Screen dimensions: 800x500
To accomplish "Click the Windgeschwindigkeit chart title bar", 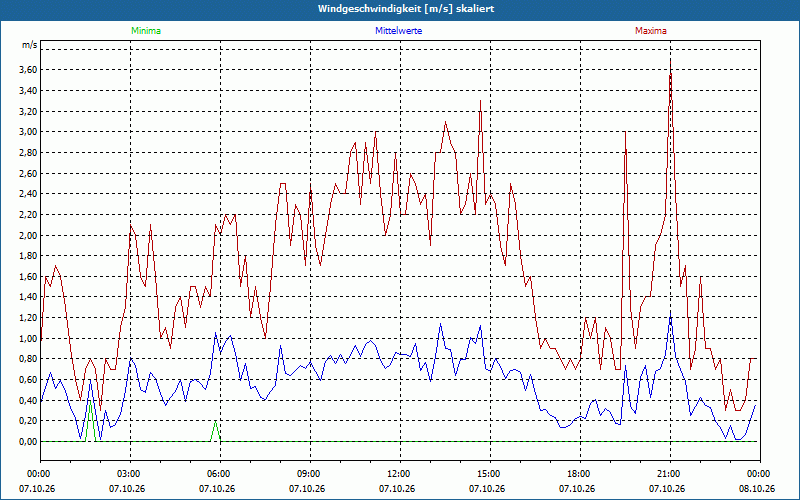I will 400,9.
